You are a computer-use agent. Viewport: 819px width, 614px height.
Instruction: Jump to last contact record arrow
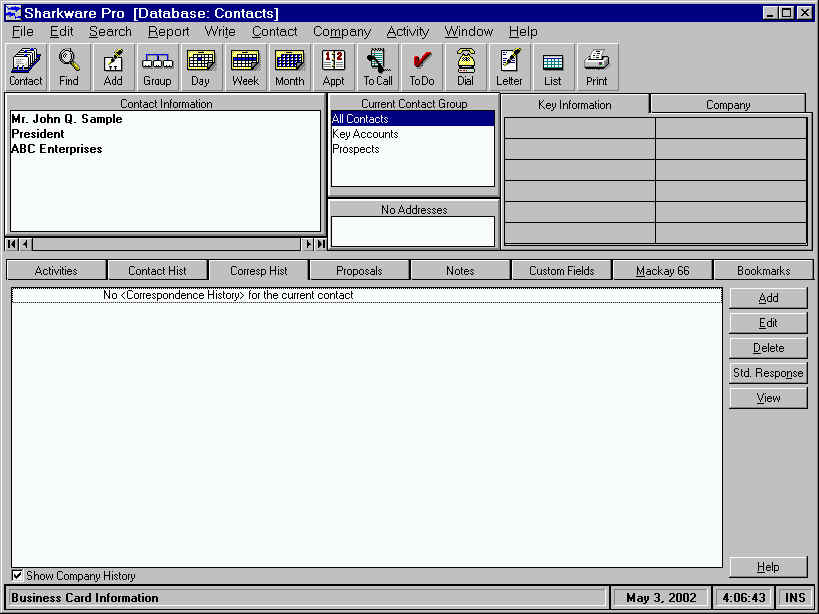(321, 244)
